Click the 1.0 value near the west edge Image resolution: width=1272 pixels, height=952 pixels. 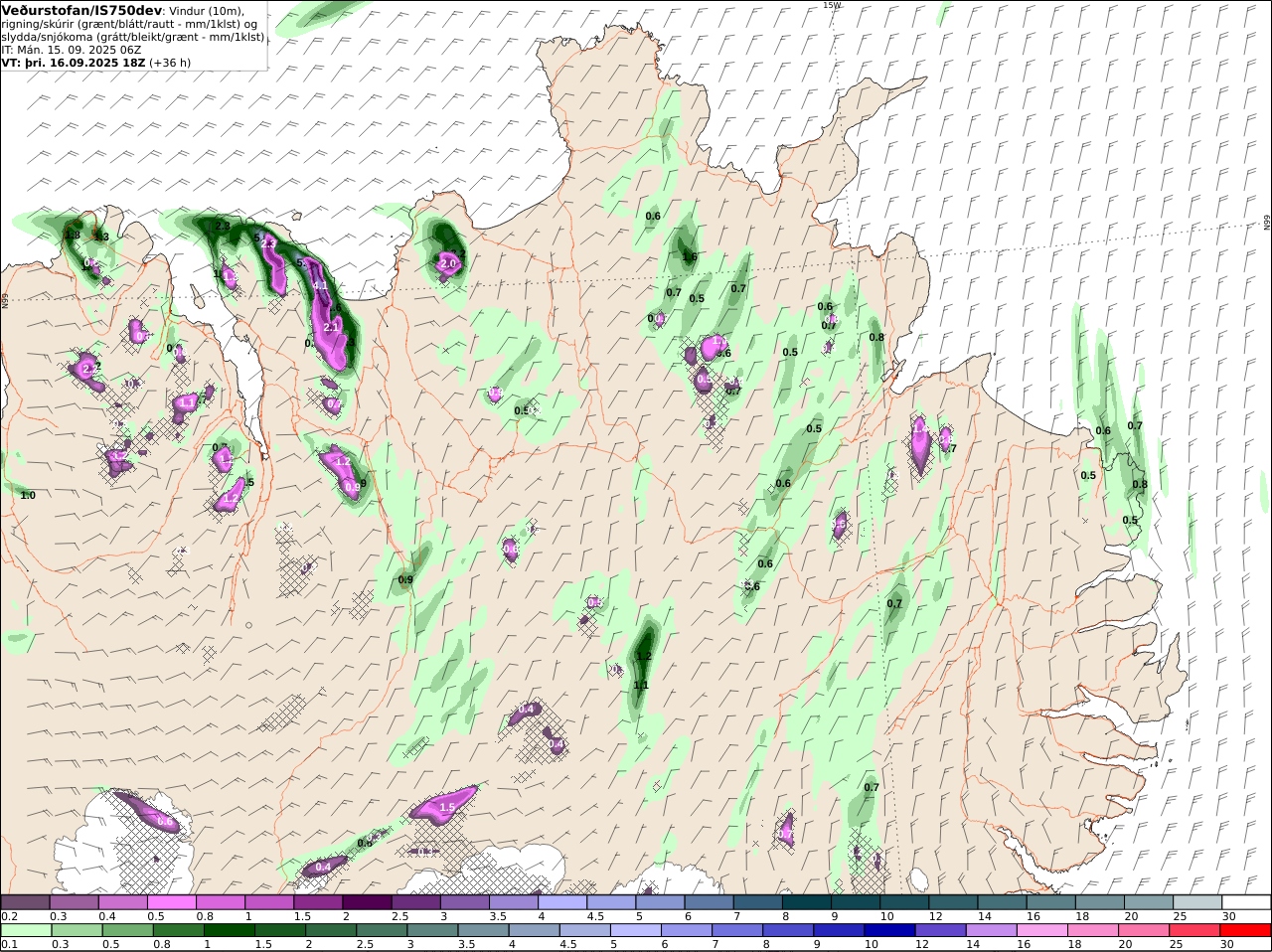pos(28,495)
